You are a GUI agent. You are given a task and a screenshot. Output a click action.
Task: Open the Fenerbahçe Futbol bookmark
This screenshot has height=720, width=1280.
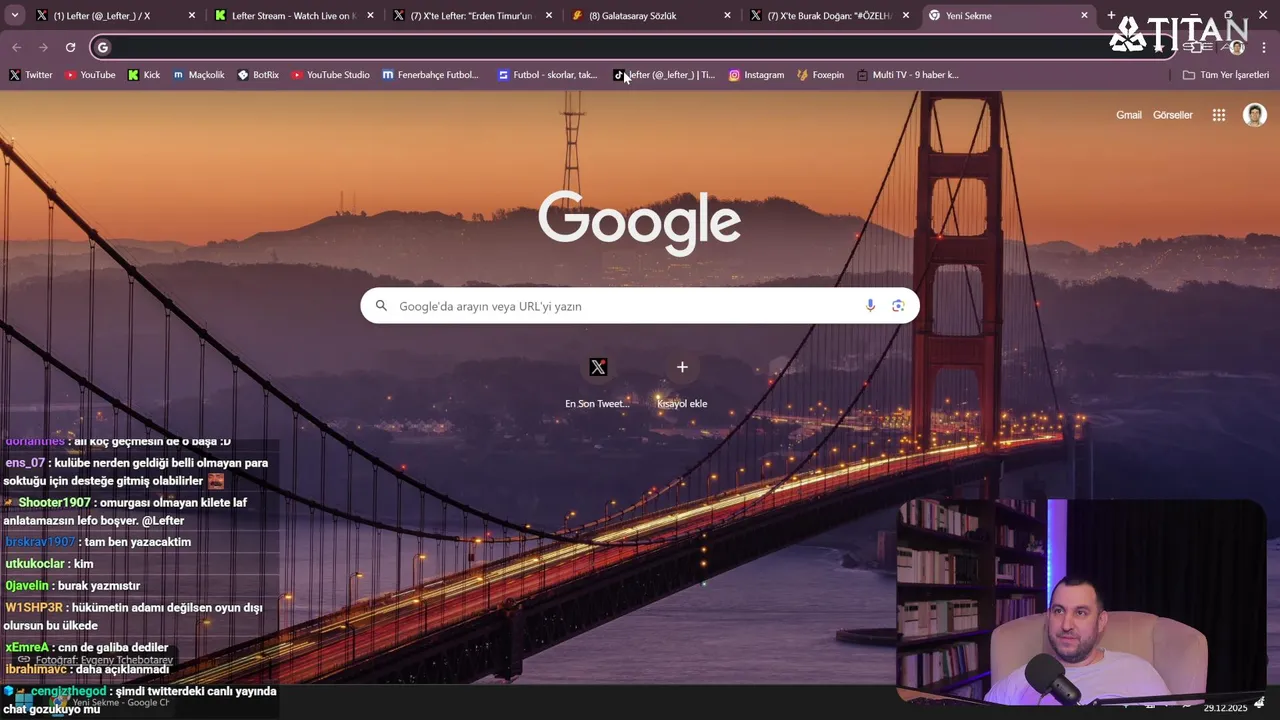click(430, 75)
